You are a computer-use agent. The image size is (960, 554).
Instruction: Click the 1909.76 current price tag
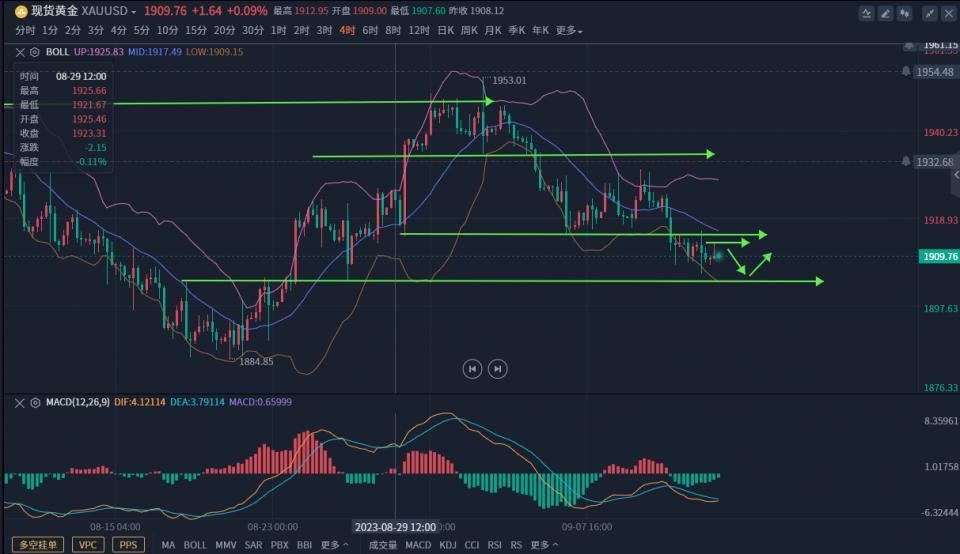939,256
